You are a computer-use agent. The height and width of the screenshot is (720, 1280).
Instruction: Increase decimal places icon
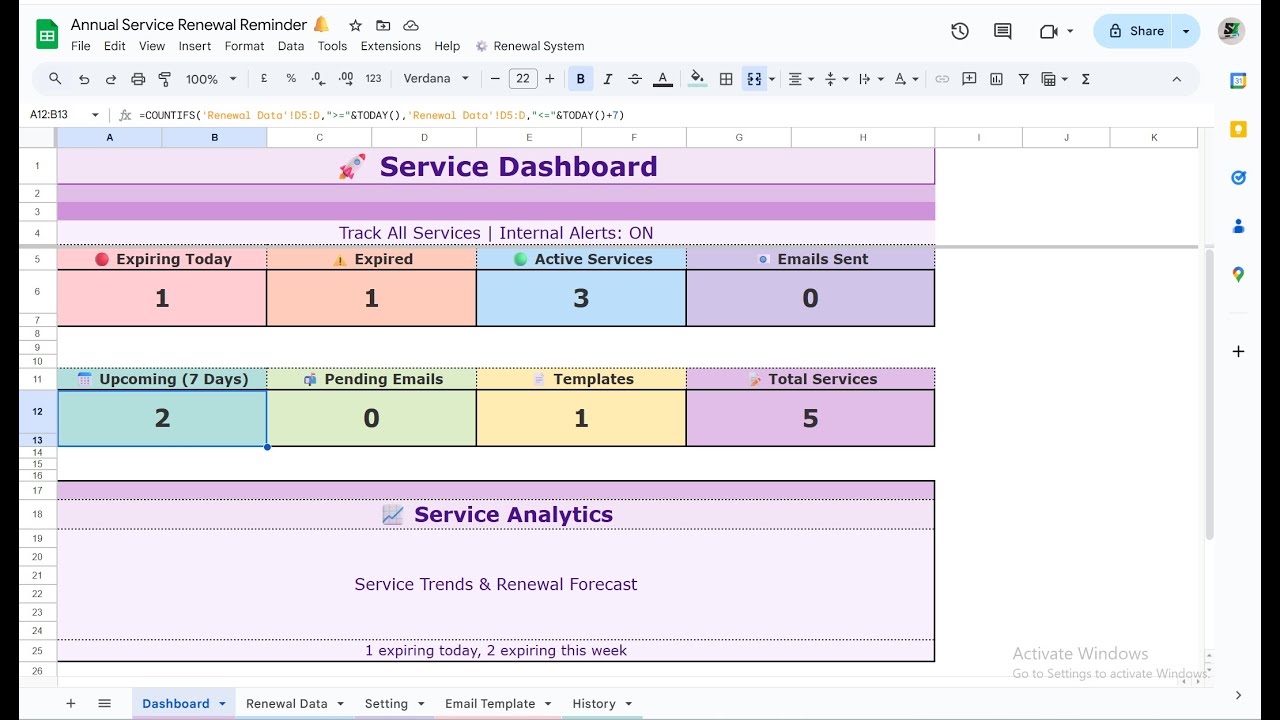[x=346, y=79]
